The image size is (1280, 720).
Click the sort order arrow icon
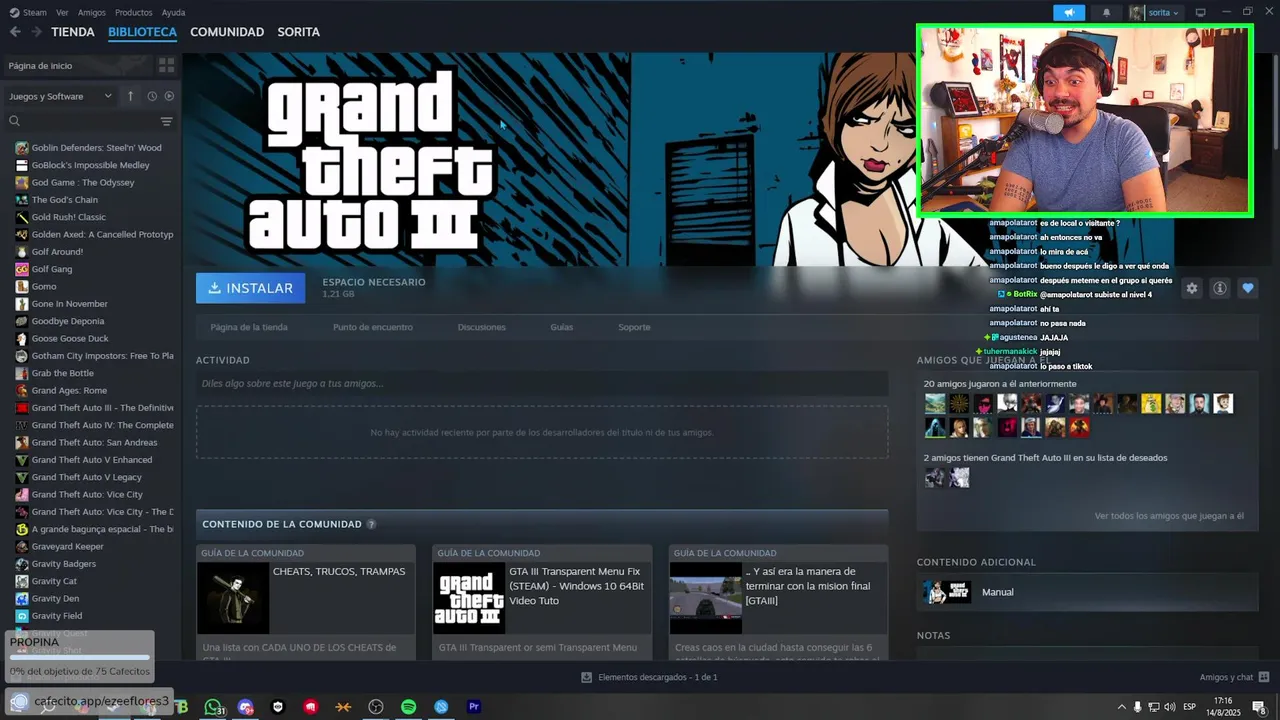click(130, 96)
